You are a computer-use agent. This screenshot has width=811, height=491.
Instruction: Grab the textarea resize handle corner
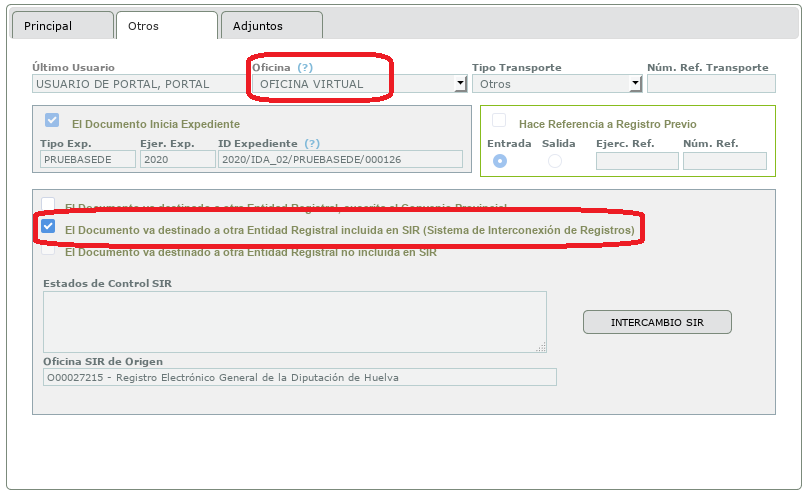(541, 348)
